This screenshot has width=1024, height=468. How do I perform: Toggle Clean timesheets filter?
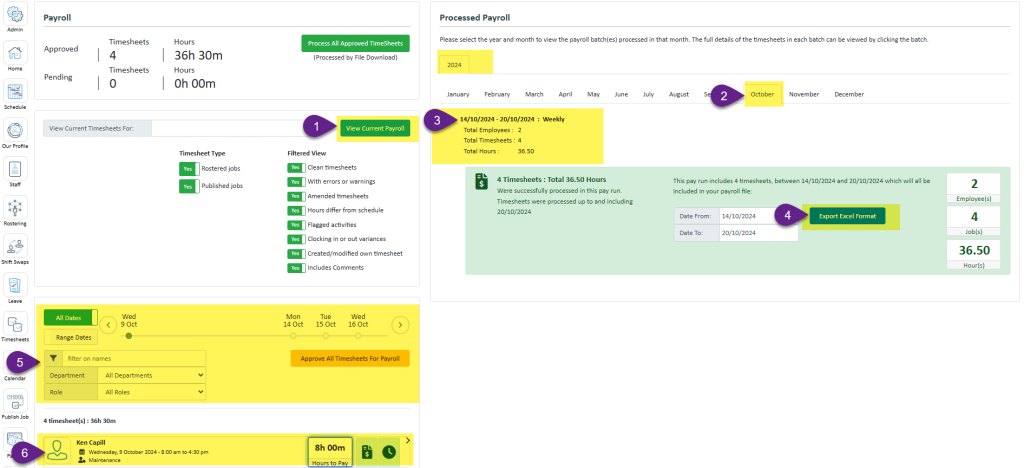point(296,168)
